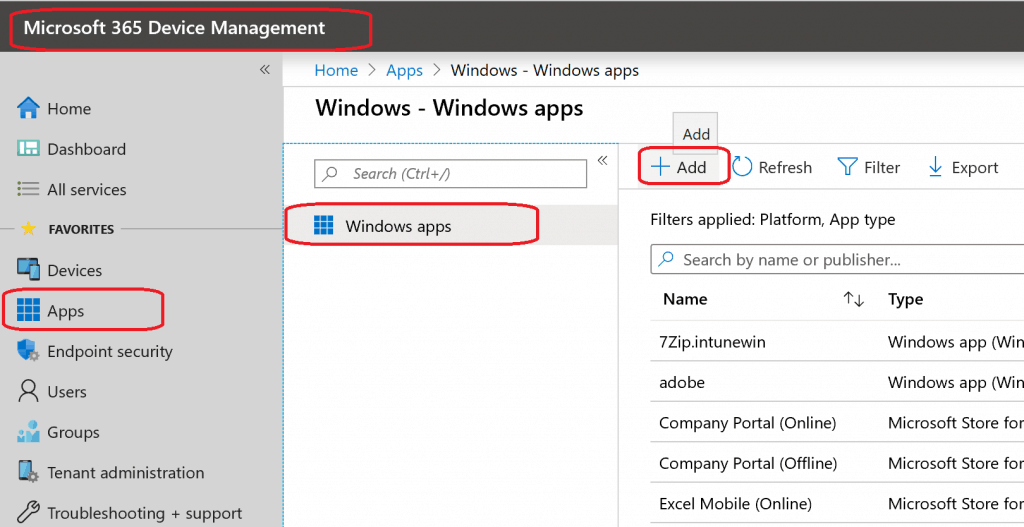Viewport: 1024px width, 527px height.
Task: Click the Apps grid icon in sidebar
Action: point(28,310)
